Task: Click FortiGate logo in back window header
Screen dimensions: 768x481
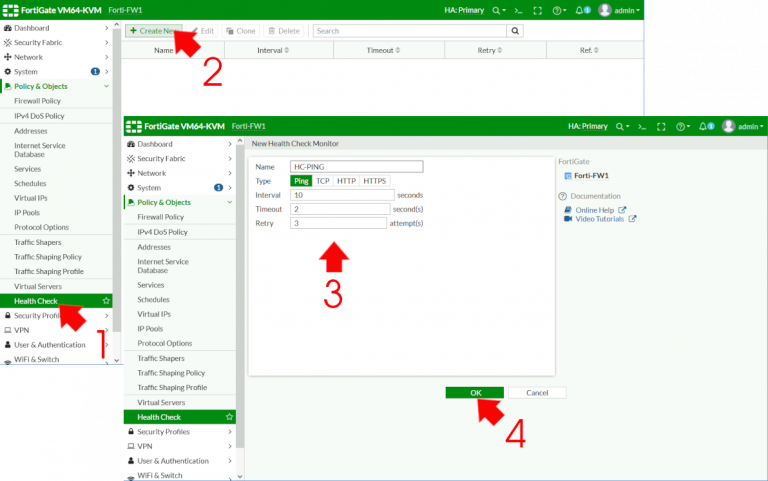Action: click(10, 10)
